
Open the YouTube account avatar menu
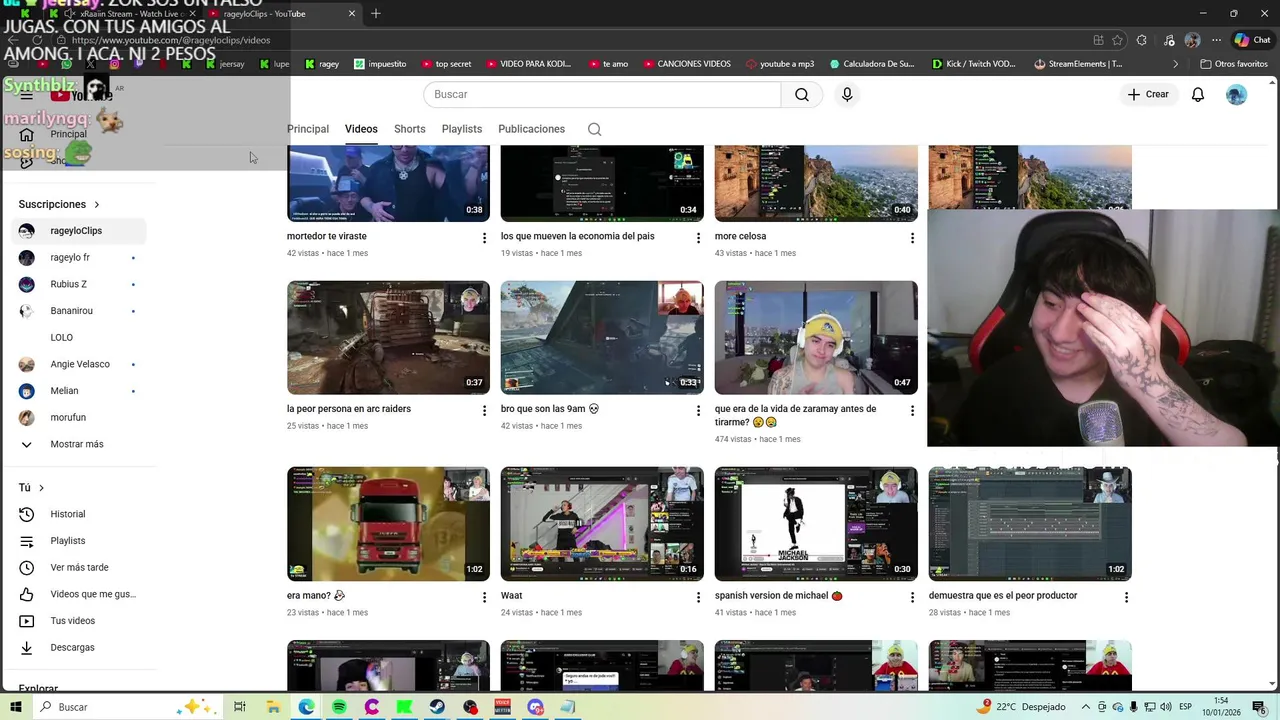(1237, 94)
